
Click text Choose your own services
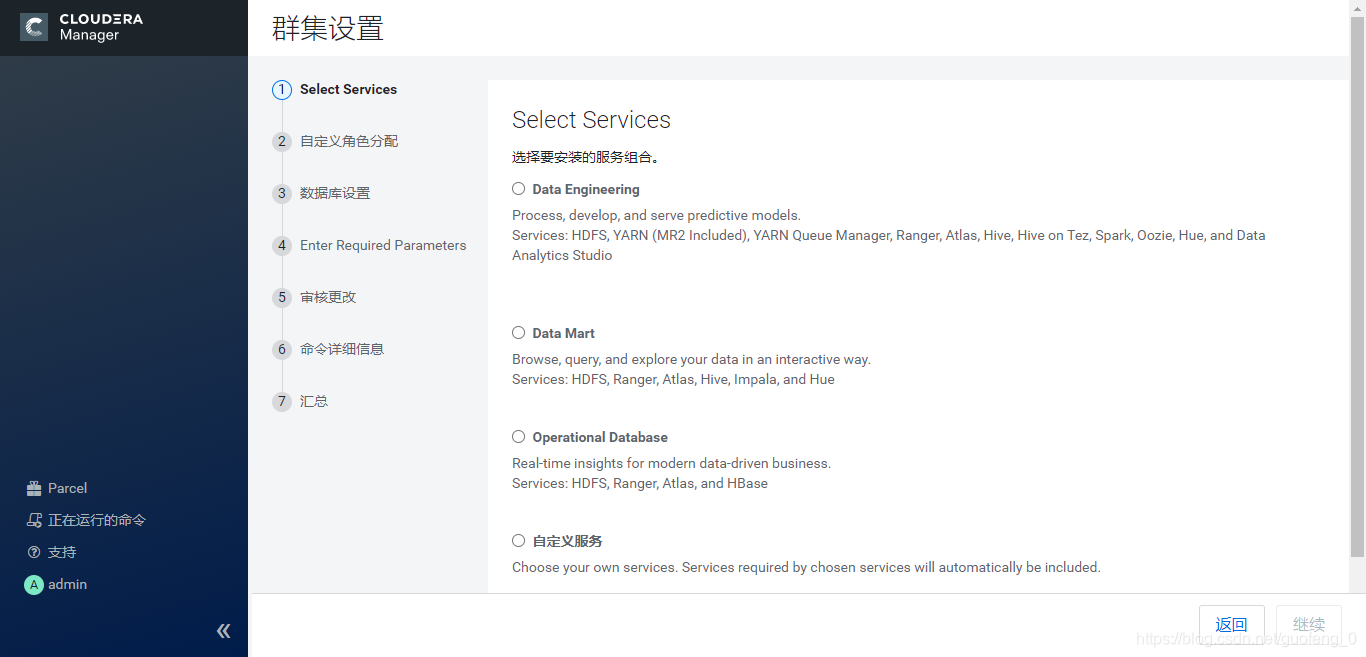click(x=806, y=567)
